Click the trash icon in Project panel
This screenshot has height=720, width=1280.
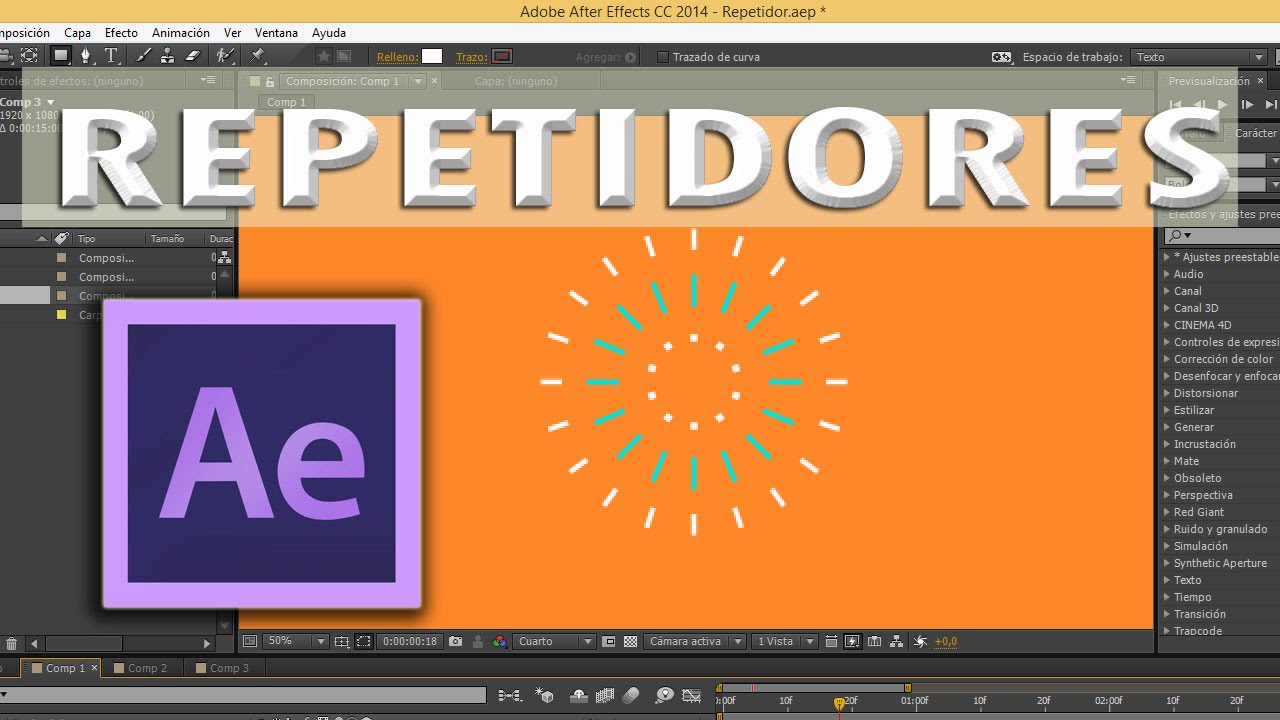coord(11,644)
